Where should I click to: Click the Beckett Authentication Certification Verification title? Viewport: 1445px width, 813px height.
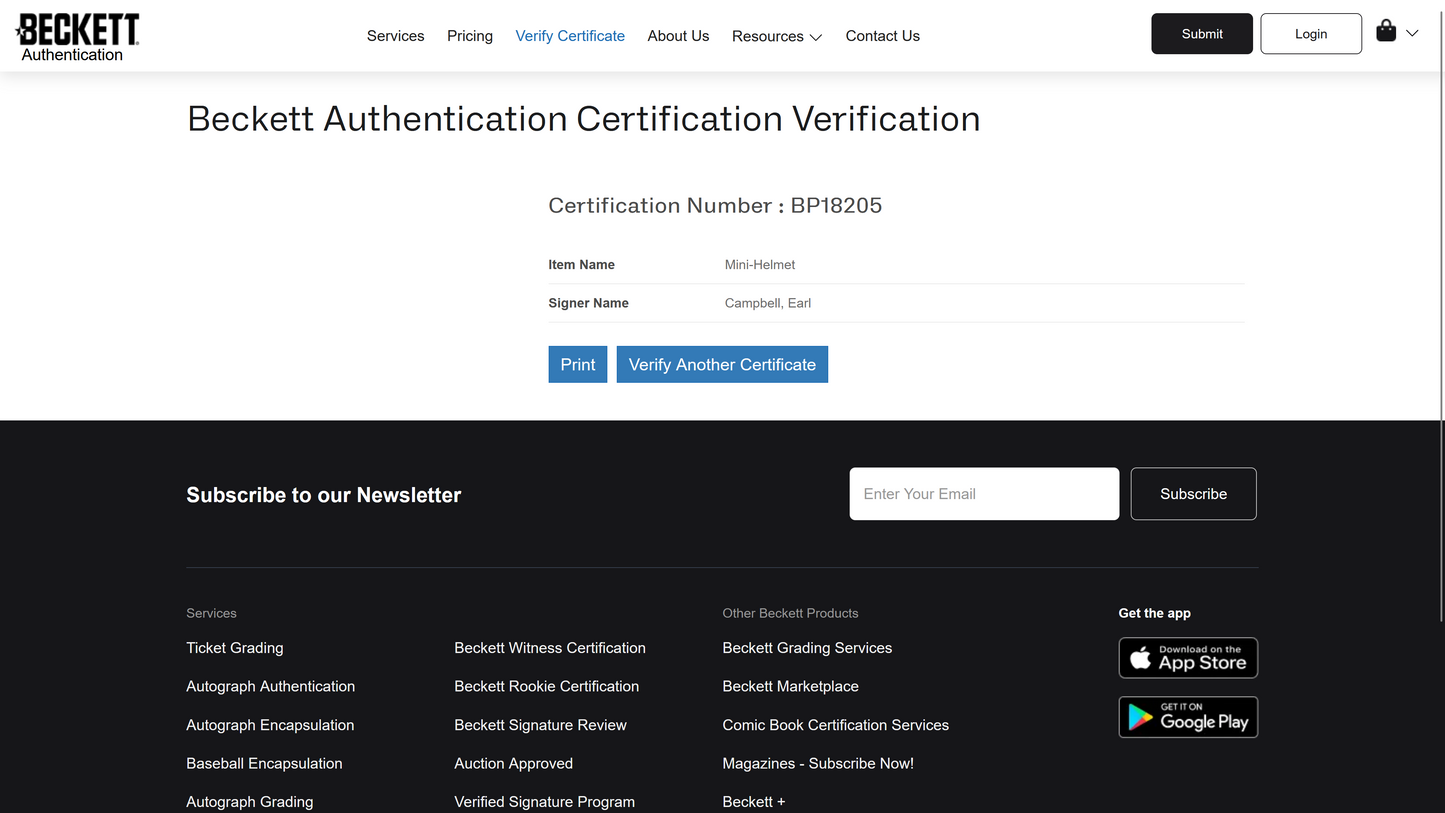click(584, 119)
